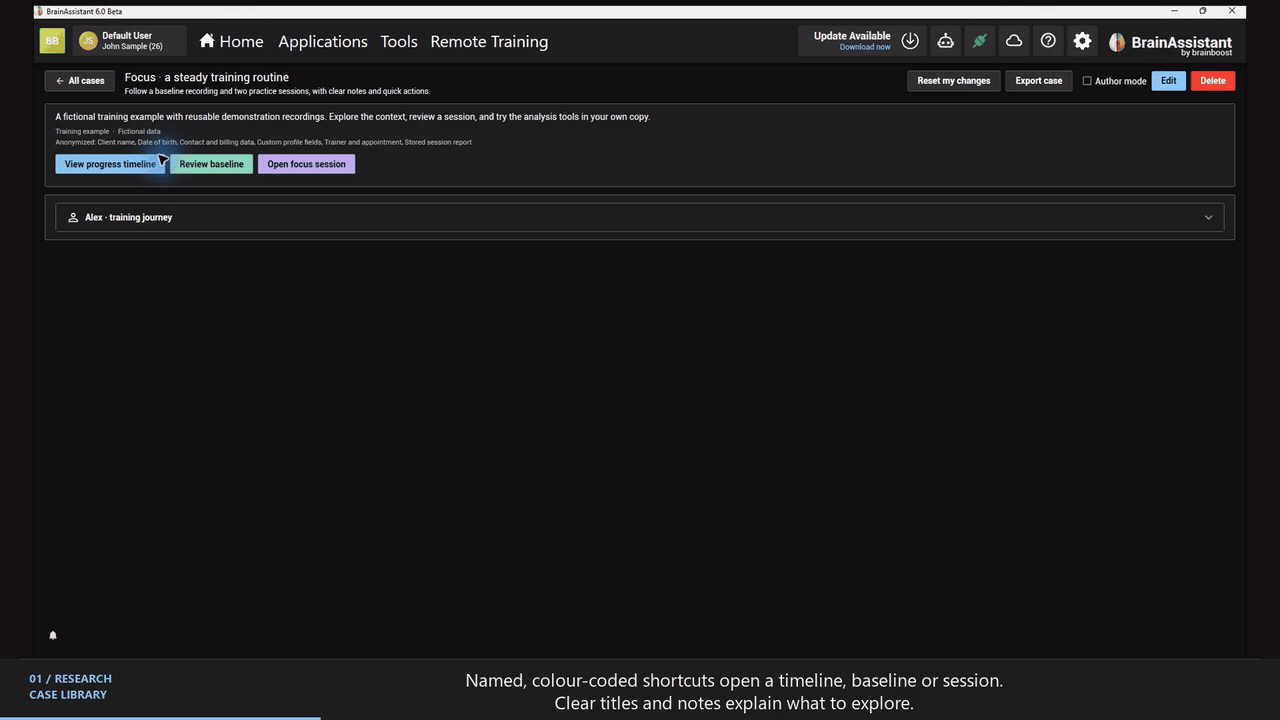The height and width of the screenshot is (720, 1280).
Task: Open settings with the gear icon
Action: pos(1082,41)
